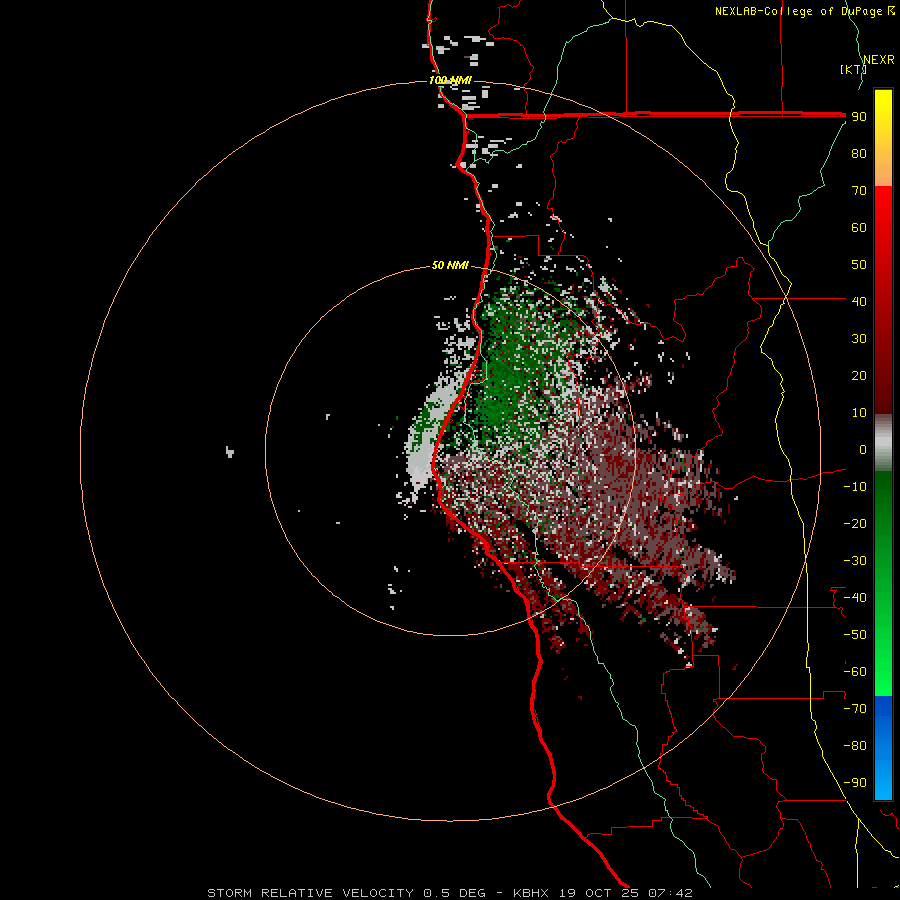Click the 60 value on the velocity scale
900x900 pixels.
point(859,227)
